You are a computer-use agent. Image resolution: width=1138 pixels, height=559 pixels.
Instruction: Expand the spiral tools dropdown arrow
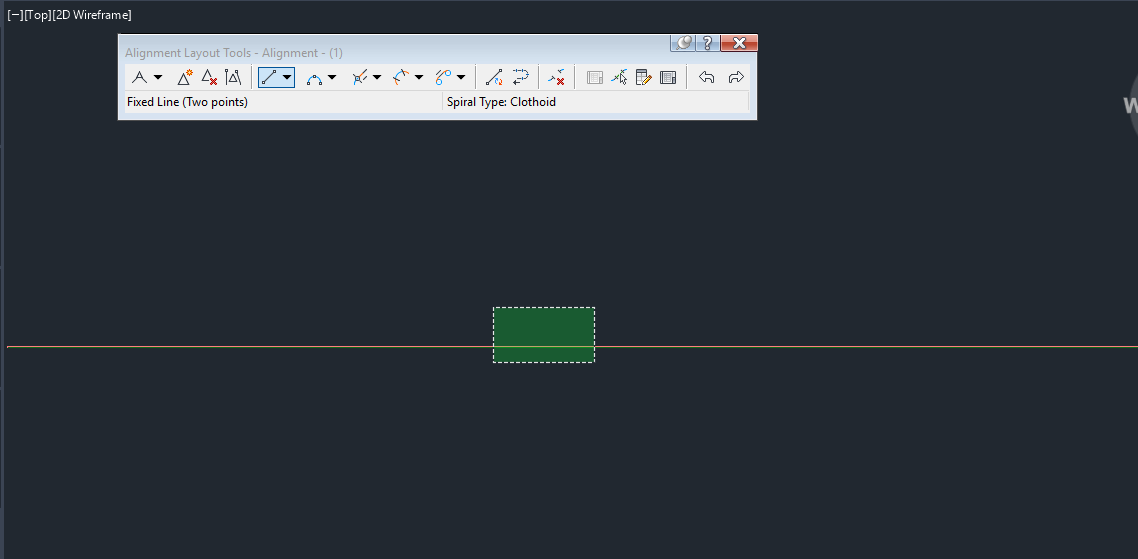coord(461,77)
